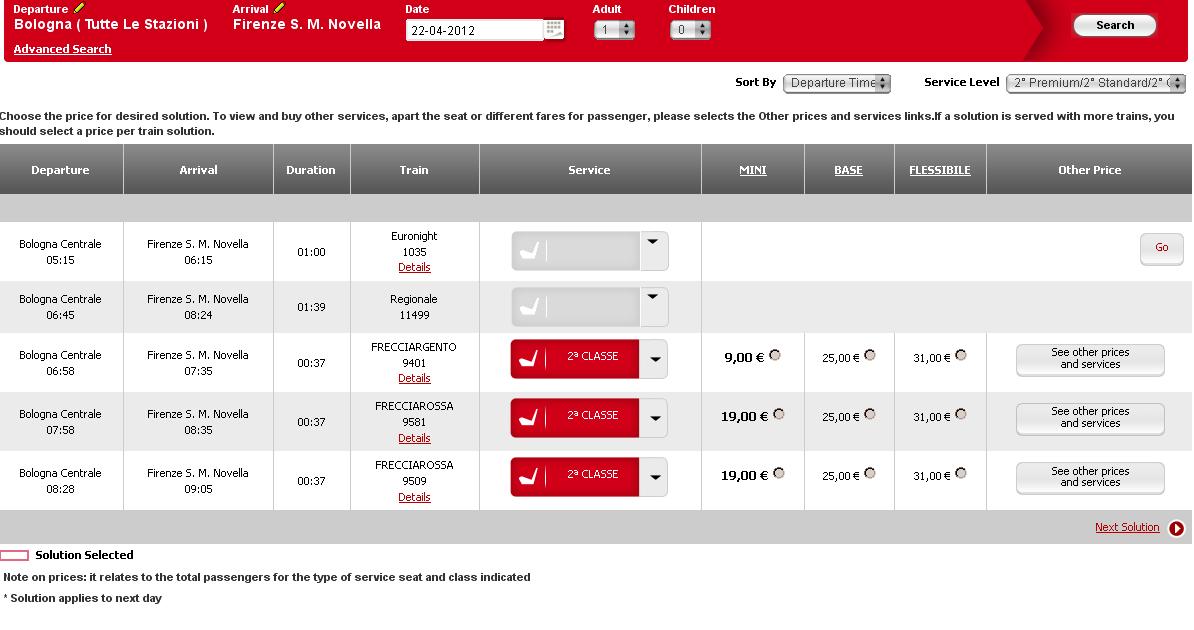Expand service dropdown arrow for Euronight 1035
The image size is (1194, 630).
[x=653, y=251]
